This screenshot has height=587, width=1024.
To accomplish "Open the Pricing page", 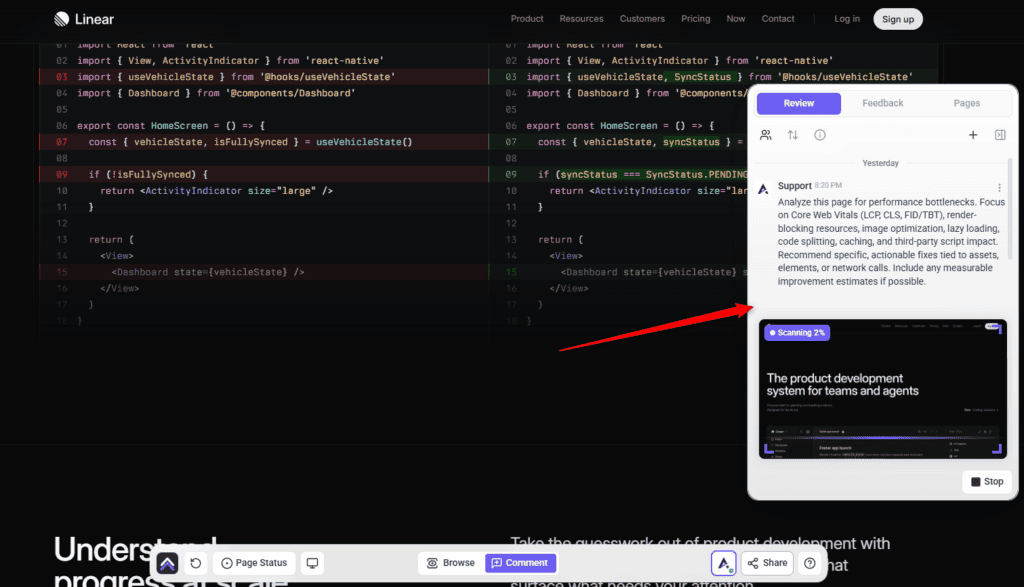I will coord(696,19).
